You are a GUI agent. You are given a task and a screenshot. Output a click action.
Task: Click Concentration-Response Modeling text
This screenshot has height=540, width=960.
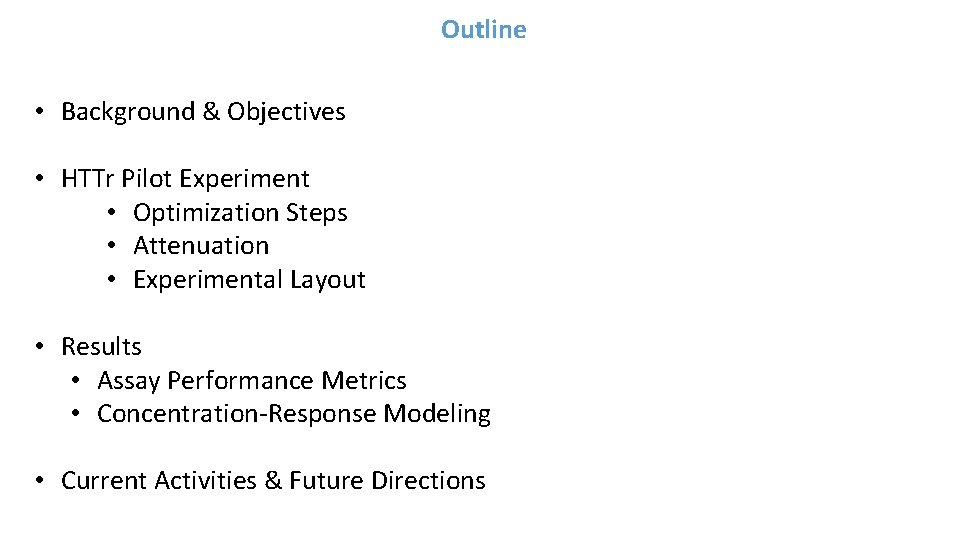click(294, 414)
